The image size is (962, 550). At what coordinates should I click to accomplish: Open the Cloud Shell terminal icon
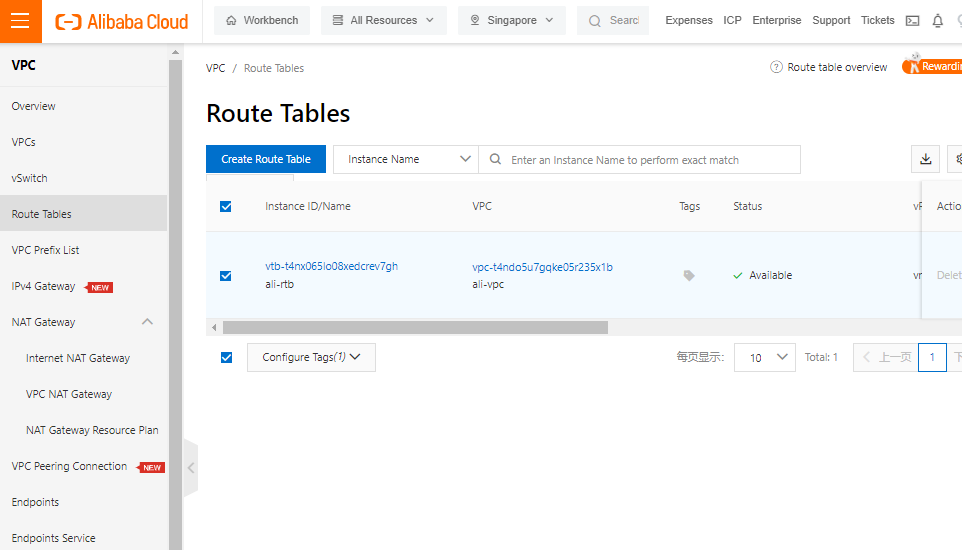click(x=912, y=21)
